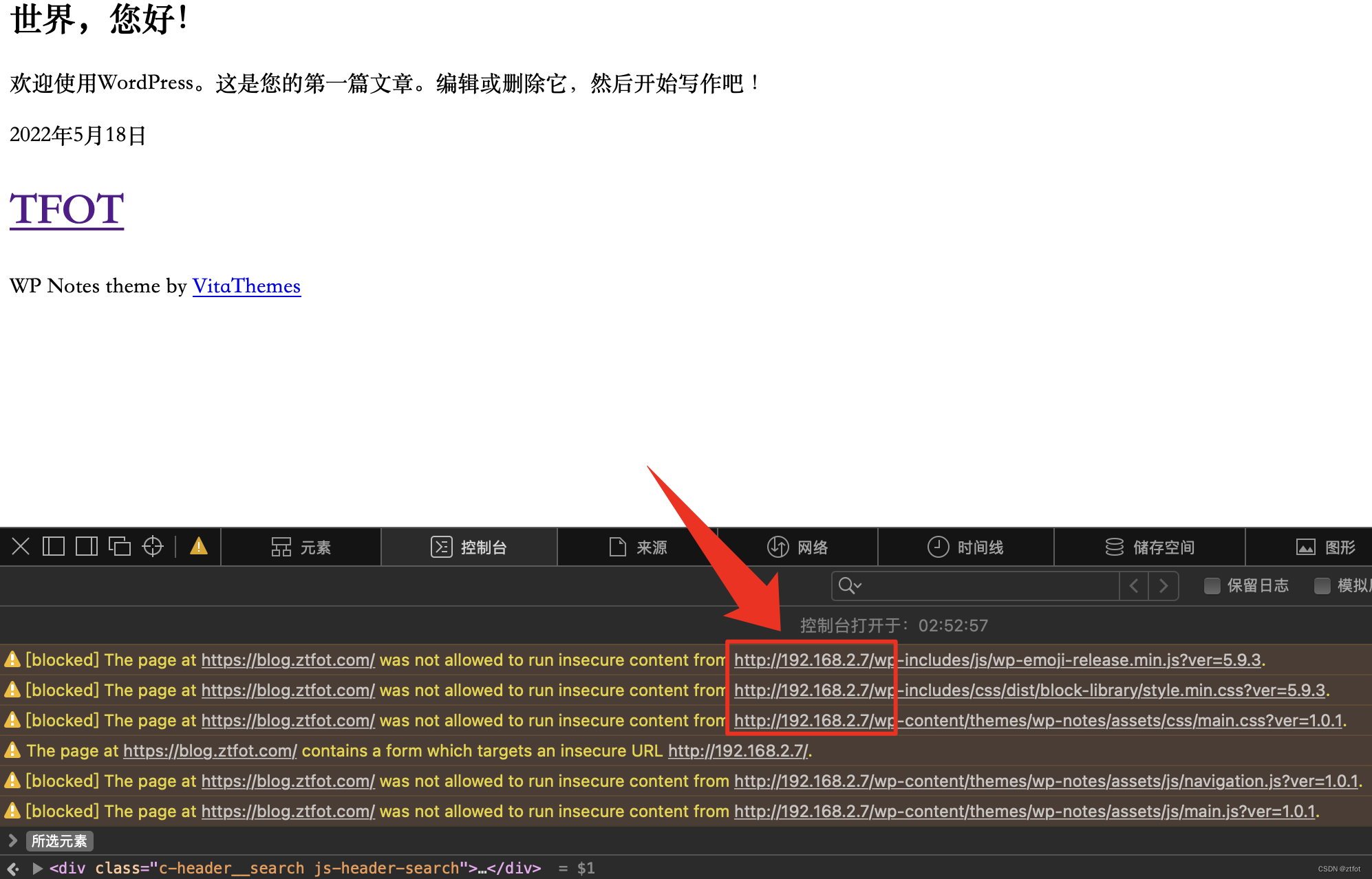Click the 世界，您好！ post heading
Viewport: 1372px width, 879px height.
click(100, 19)
